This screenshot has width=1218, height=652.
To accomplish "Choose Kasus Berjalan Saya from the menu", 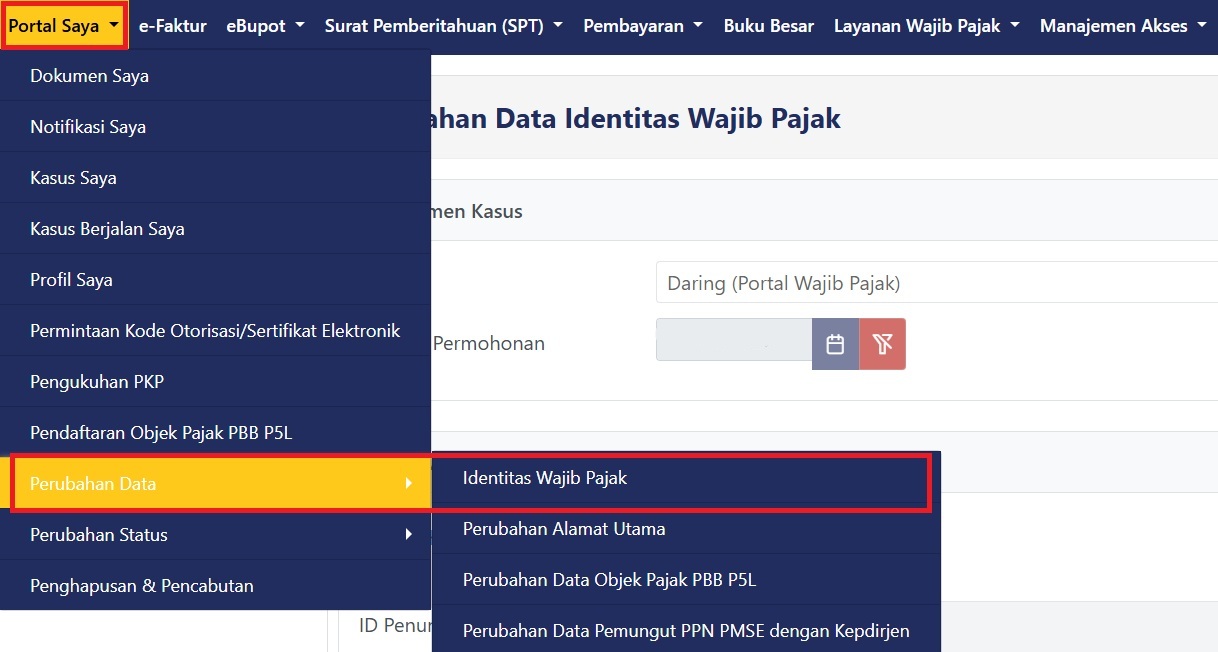I will [x=107, y=229].
